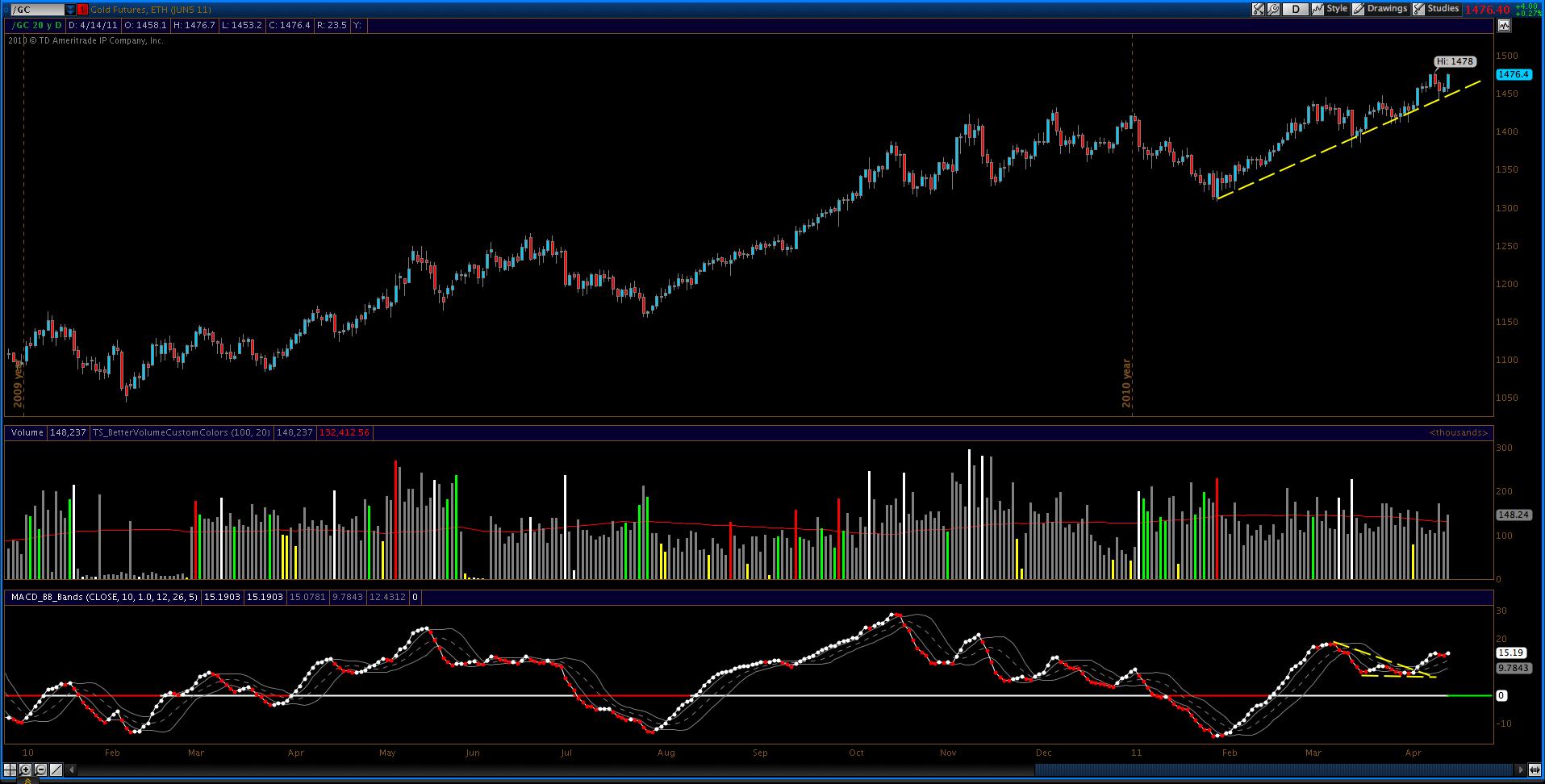Expand the panel with double-chevron up arrows

click(x=27, y=781)
